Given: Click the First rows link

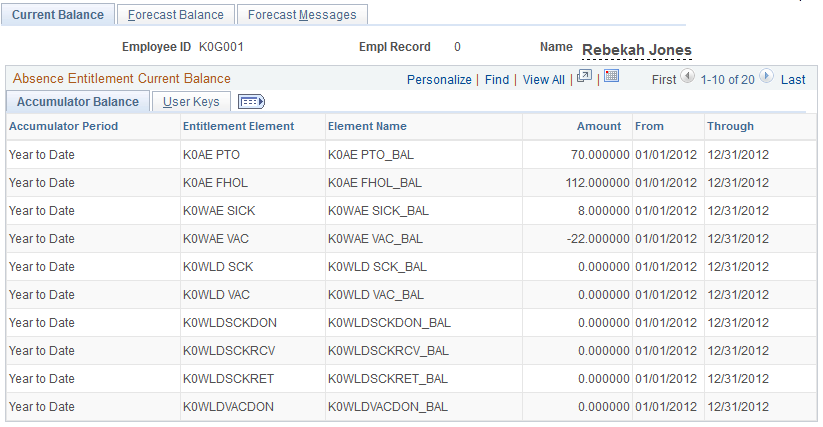Looking at the screenshot, I should point(664,80).
